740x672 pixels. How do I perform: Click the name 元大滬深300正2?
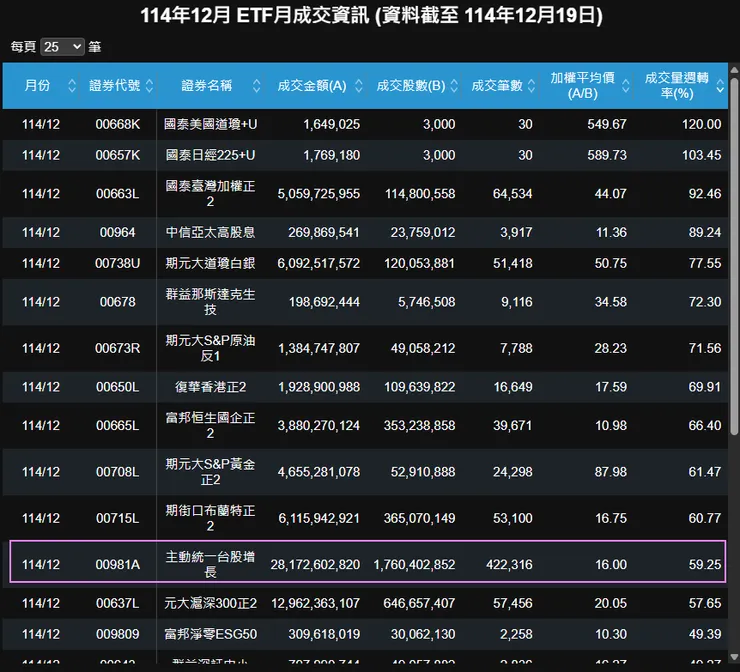click(x=210, y=603)
